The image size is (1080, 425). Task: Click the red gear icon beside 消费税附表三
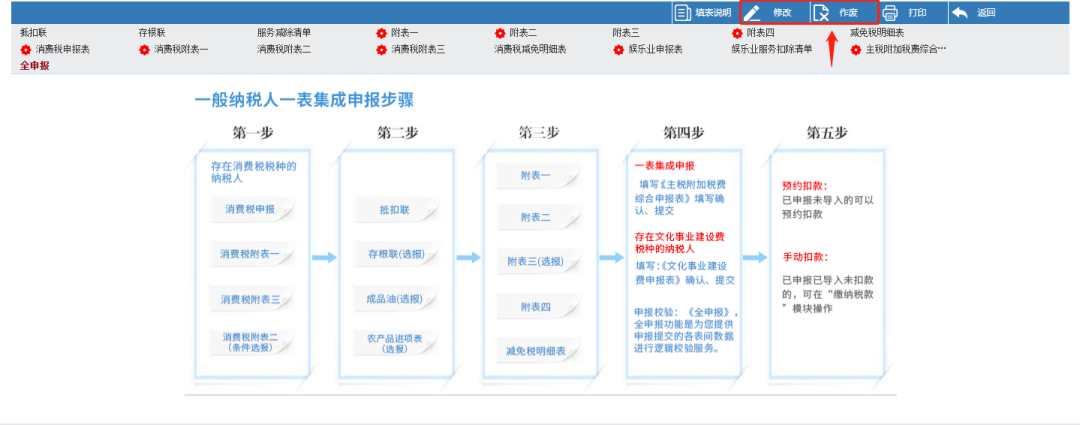click(x=381, y=50)
